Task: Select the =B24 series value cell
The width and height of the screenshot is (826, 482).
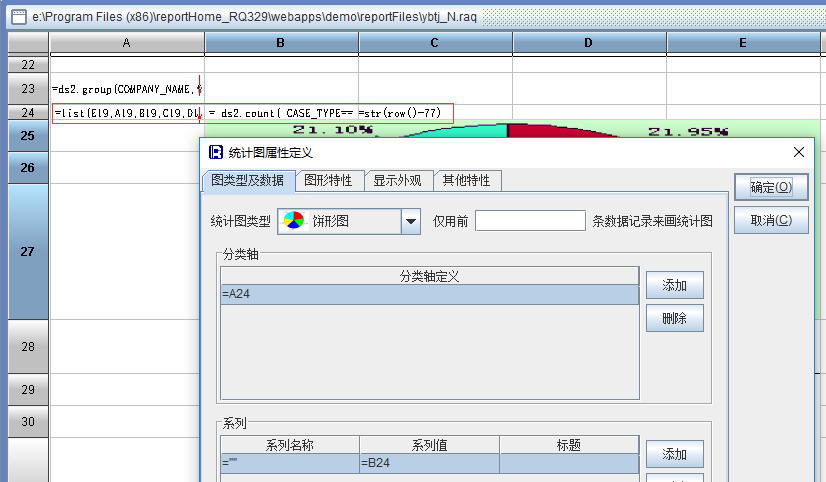Action: (429, 463)
